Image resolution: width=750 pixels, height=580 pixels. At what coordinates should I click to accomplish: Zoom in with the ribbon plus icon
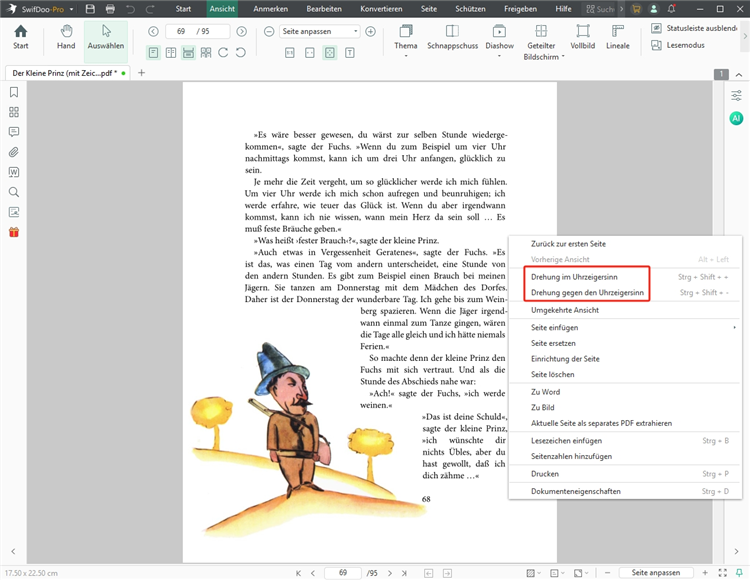click(x=370, y=32)
